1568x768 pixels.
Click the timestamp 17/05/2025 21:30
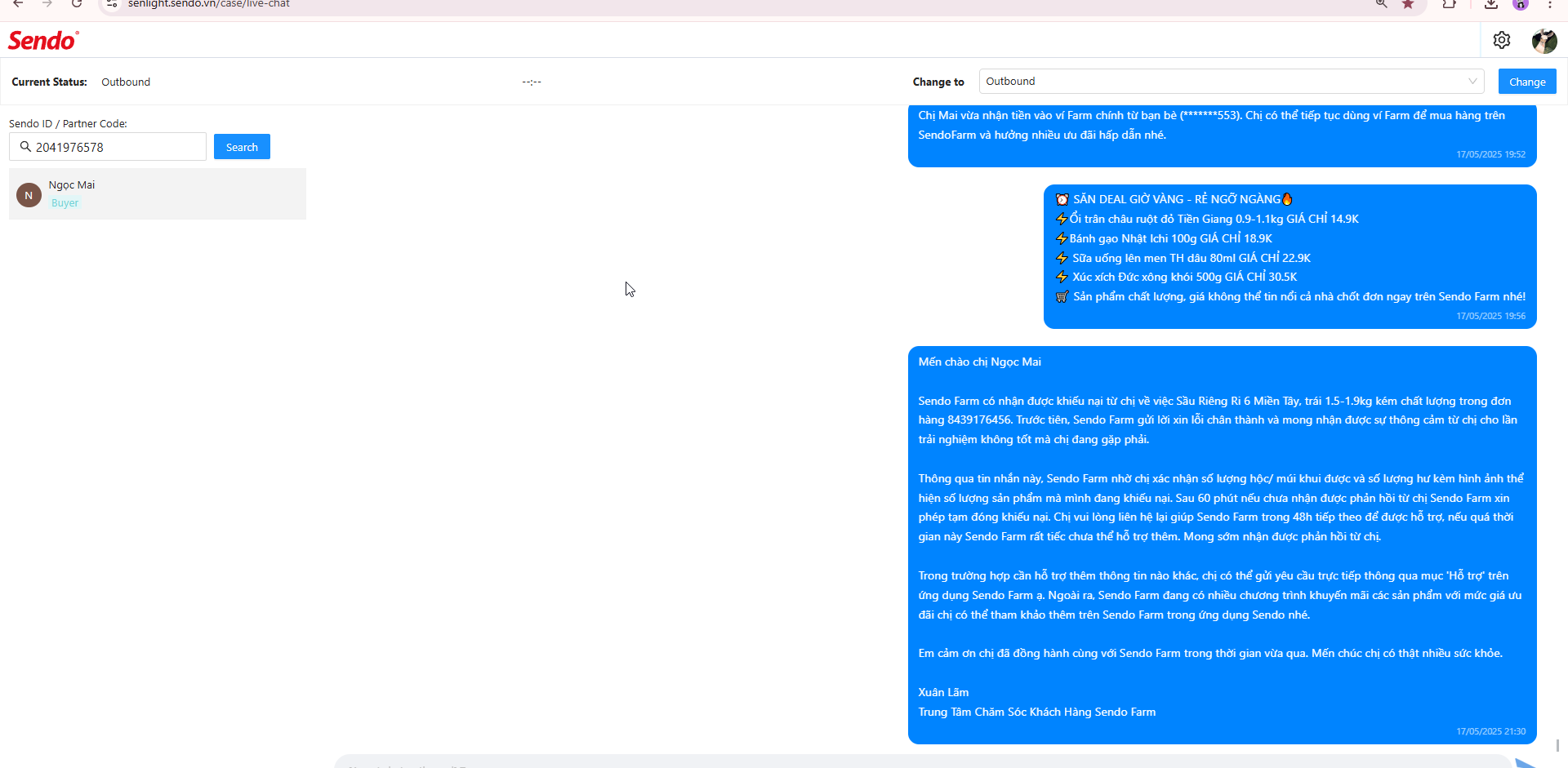pyautogui.click(x=1490, y=731)
